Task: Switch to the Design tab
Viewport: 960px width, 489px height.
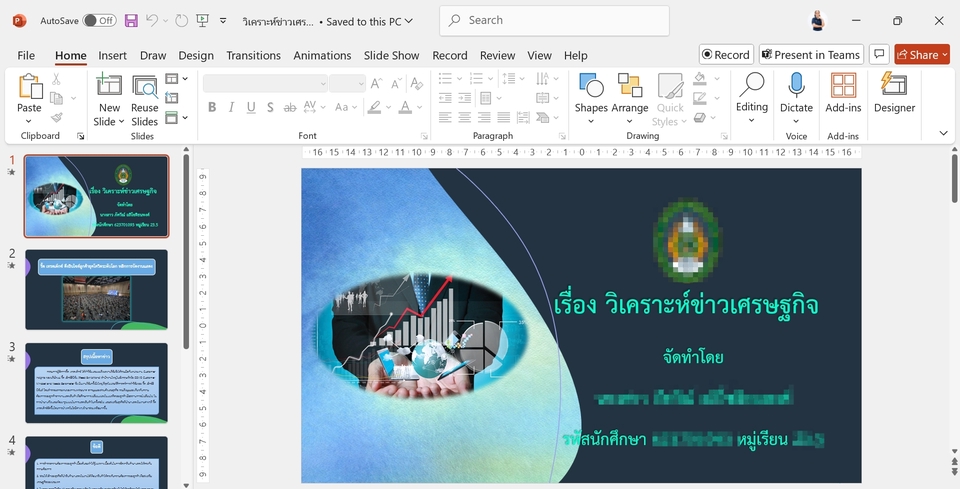Action: 196,55
